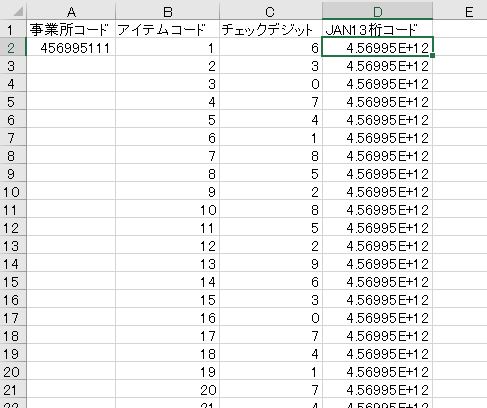This screenshot has height=408, width=487.
Task: Select item code cell with value 10
Action: 168,210
